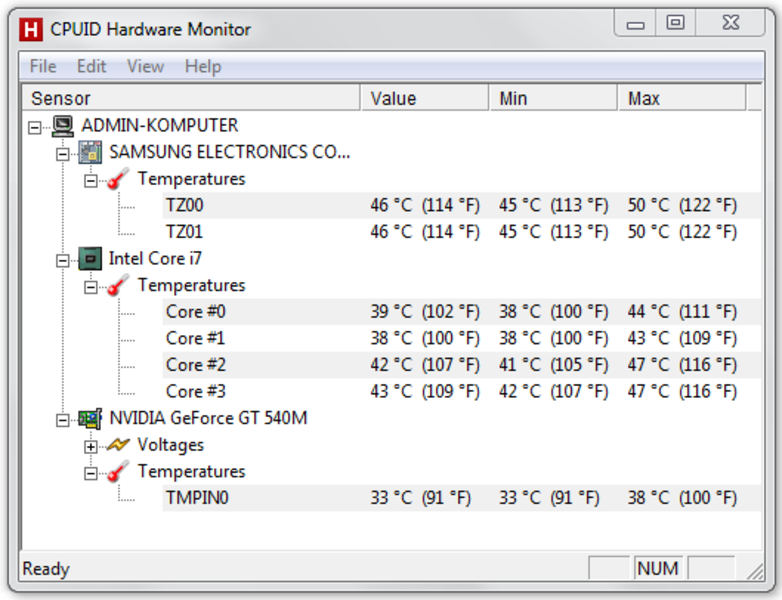Select the ADMIN-KOMPUTER label

coord(160,125)
